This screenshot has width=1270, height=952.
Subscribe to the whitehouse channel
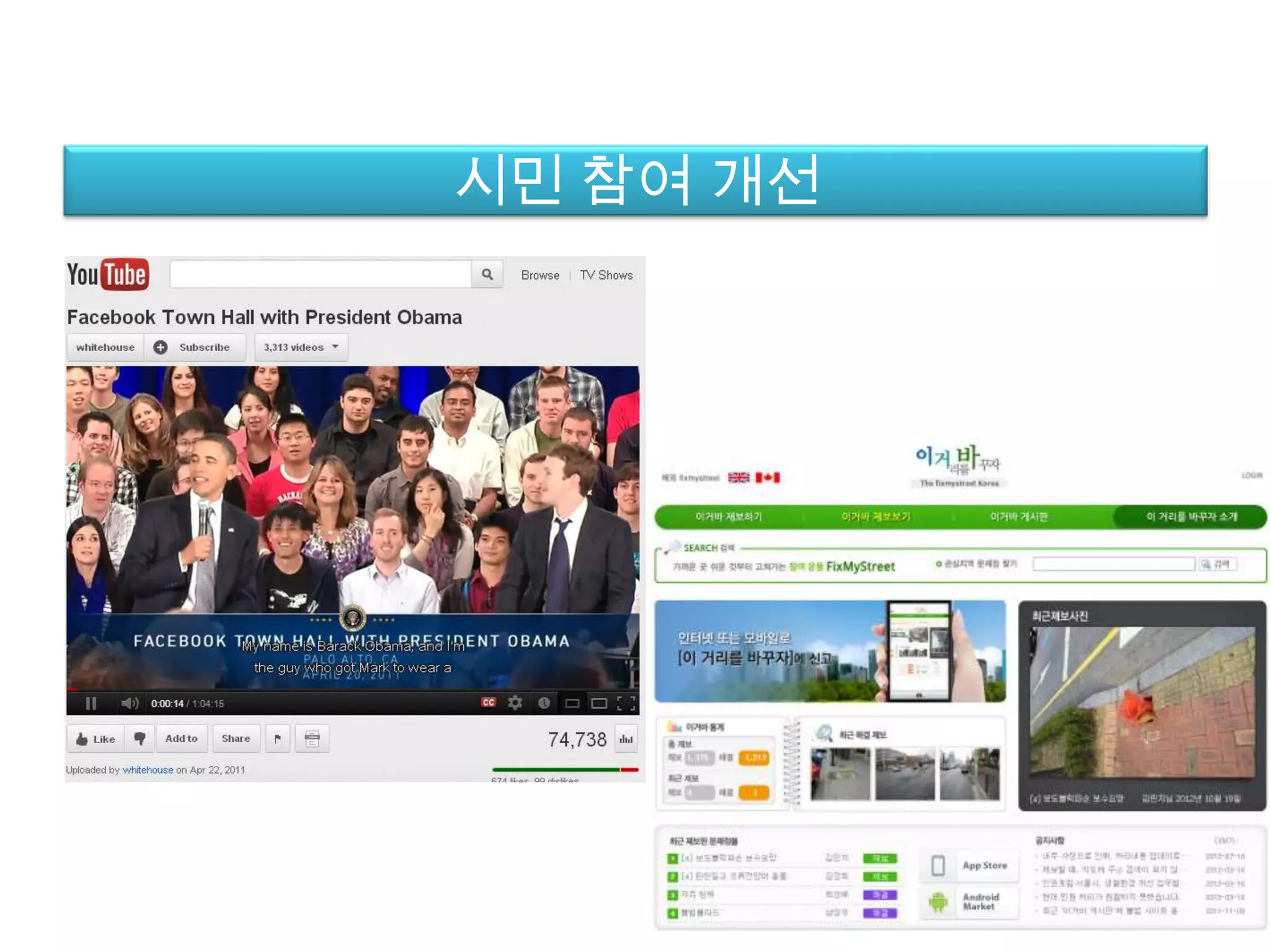(195, 348)
